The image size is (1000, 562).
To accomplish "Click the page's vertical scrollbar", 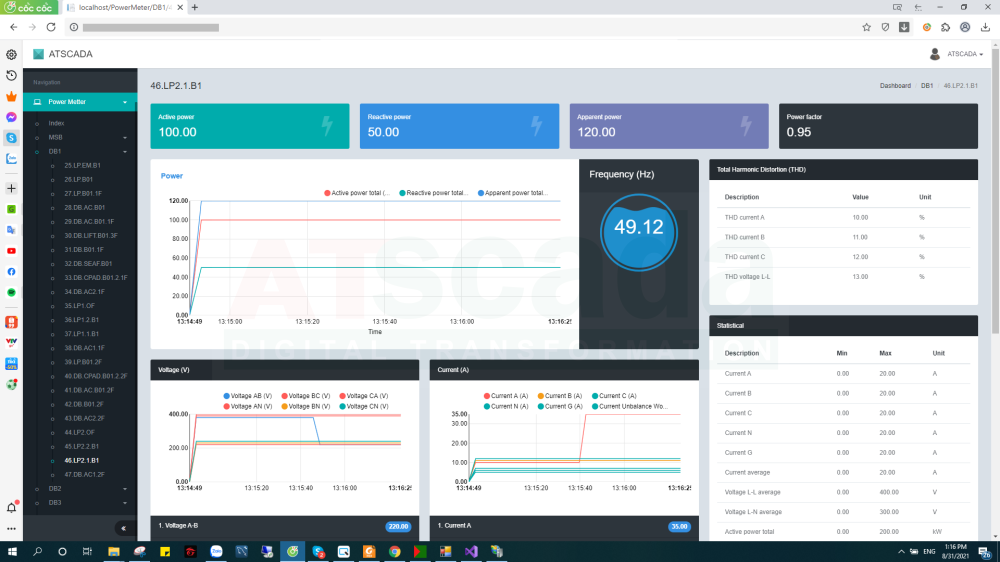I will coord(994,200).
